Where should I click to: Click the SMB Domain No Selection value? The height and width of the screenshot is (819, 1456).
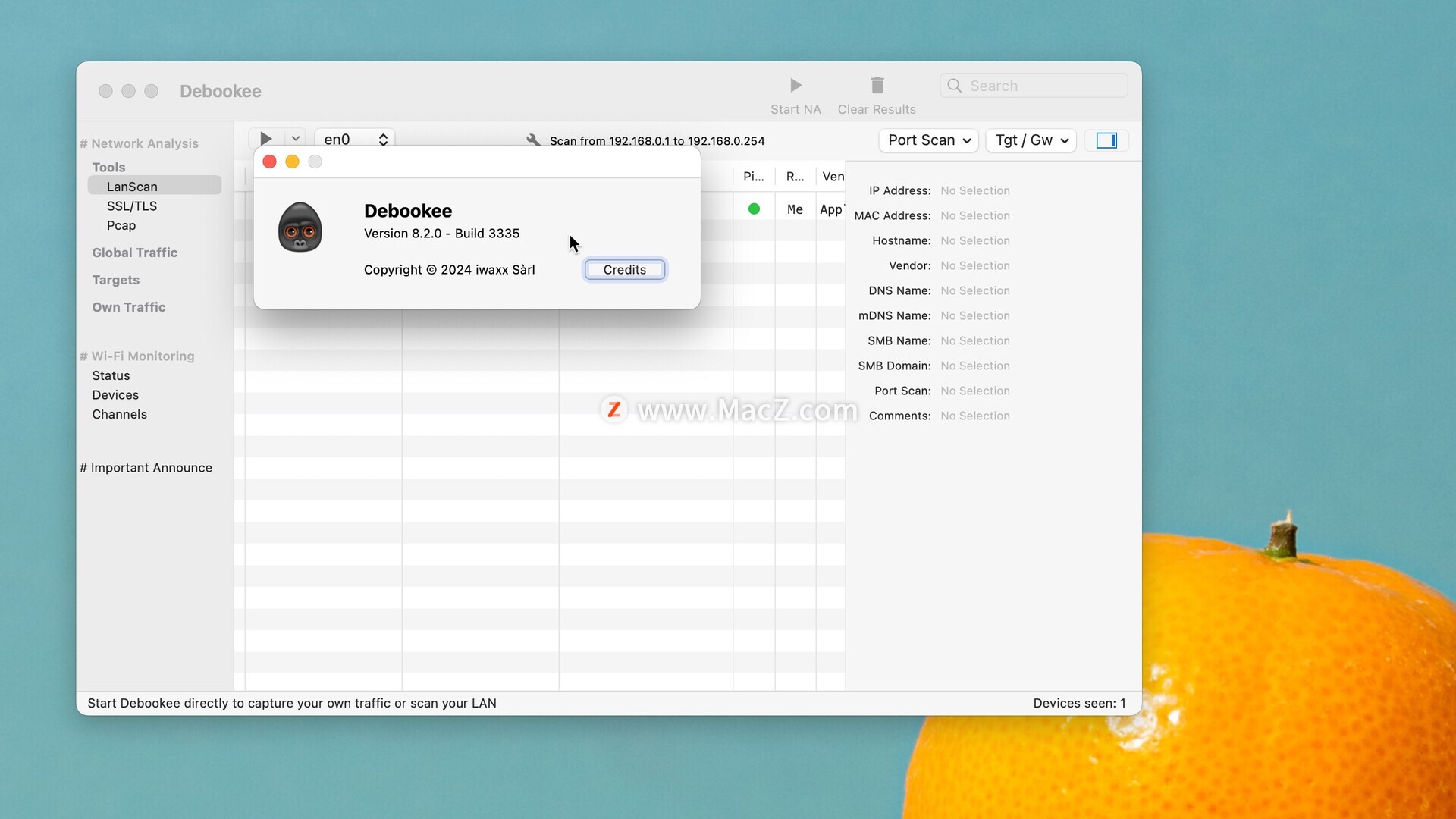click(975, 366)
